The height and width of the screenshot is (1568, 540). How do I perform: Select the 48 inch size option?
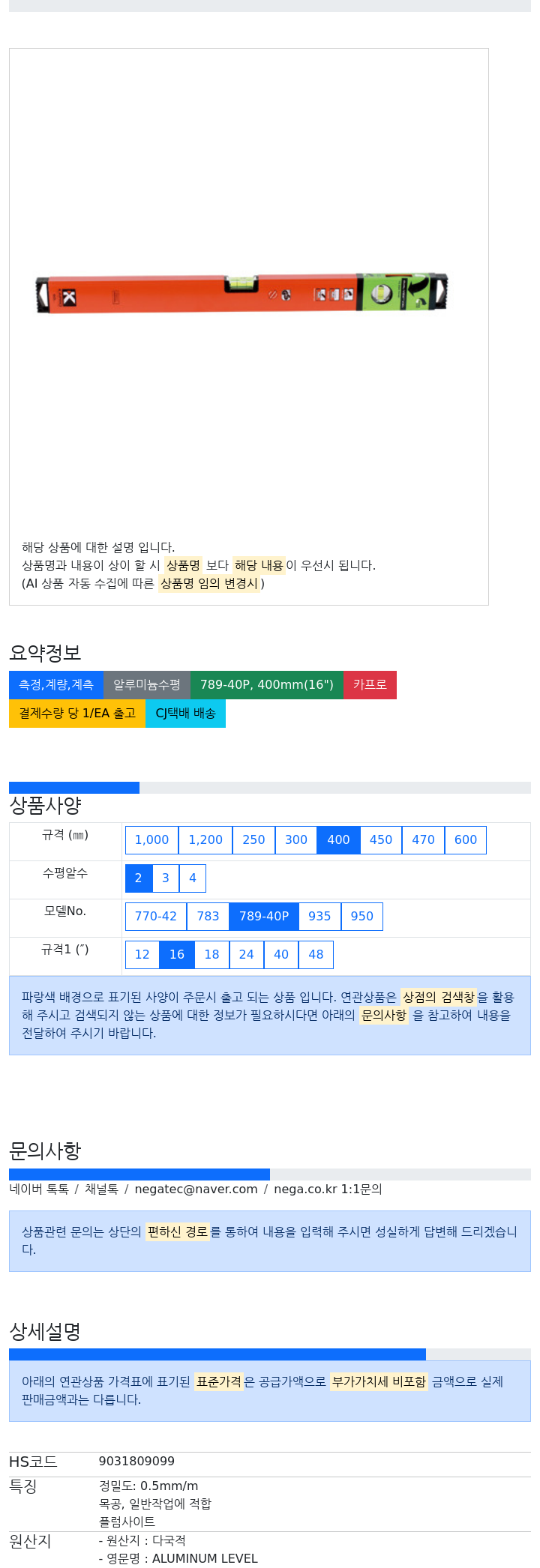tap(316, 954)
